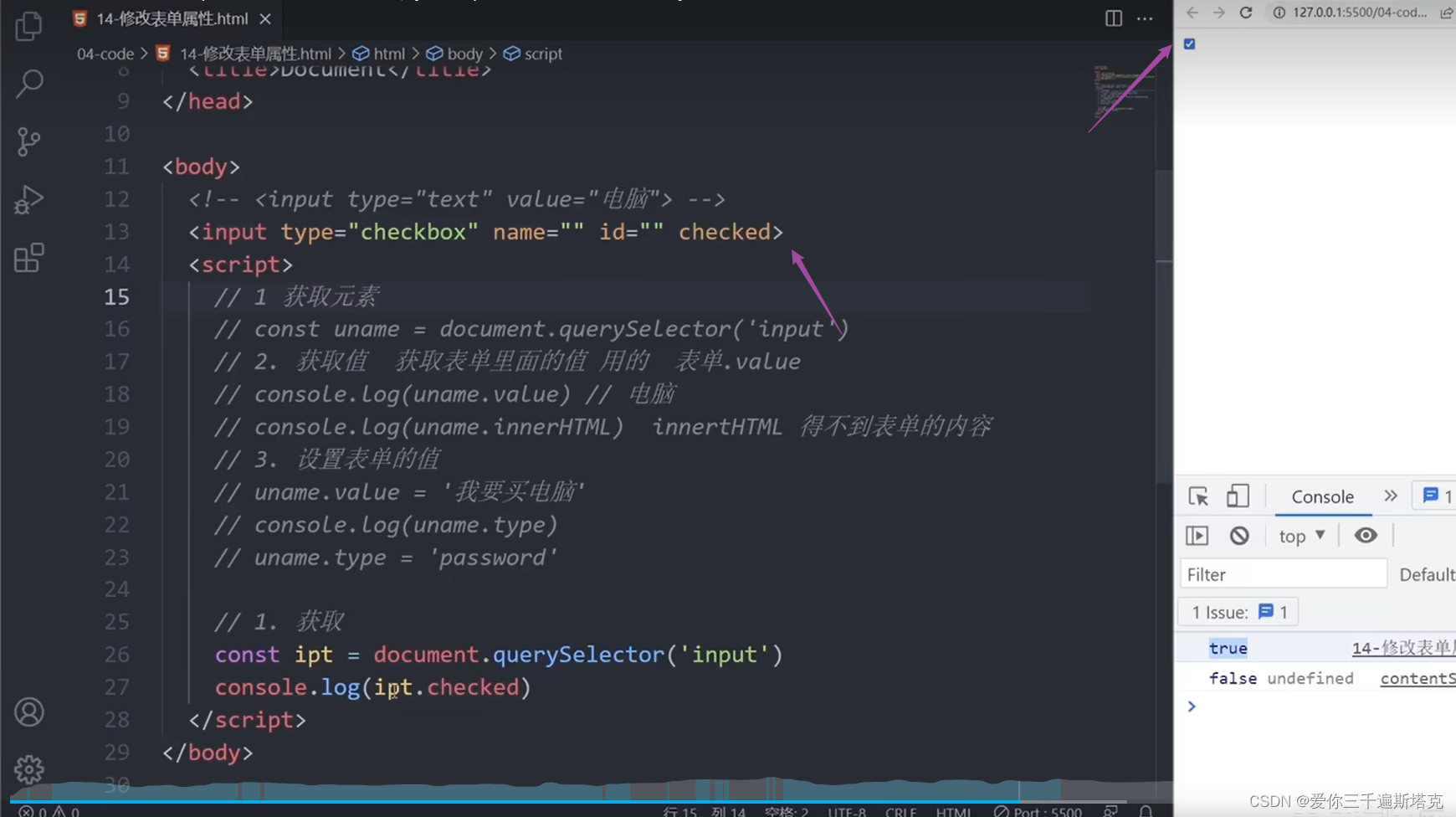Click the browser address bar
The image size is (1456, 817).
click(x=1359, y=13)
